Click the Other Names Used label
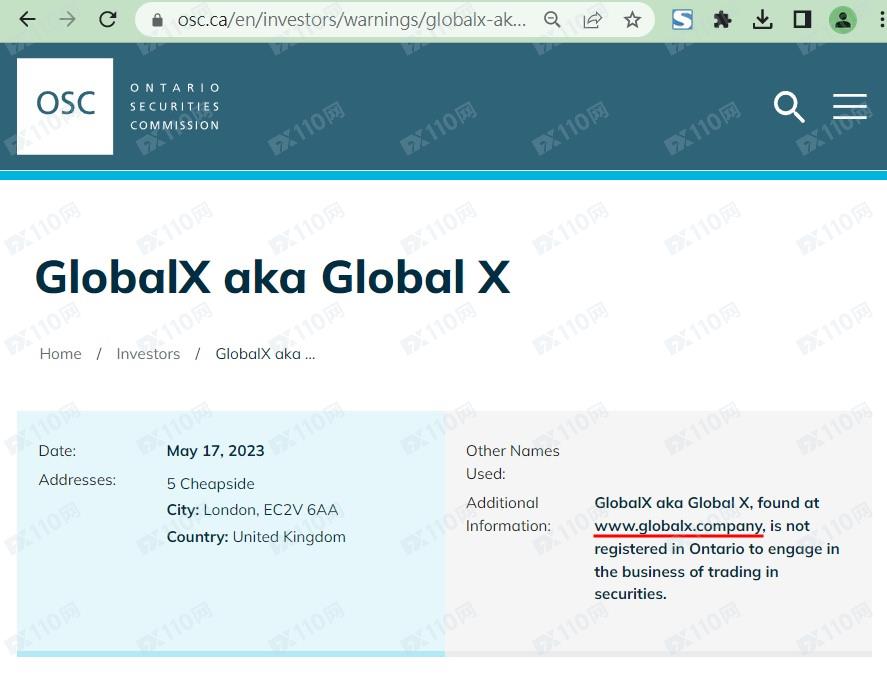 click(x=513, y=462)
